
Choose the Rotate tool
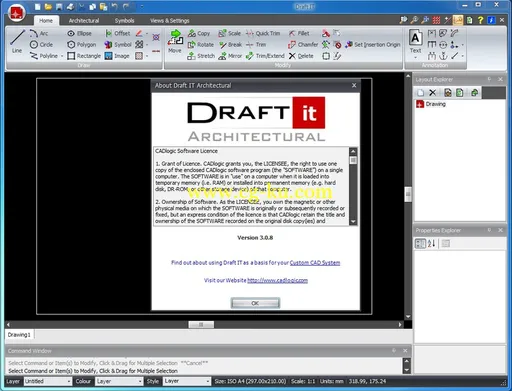(200, 44)
